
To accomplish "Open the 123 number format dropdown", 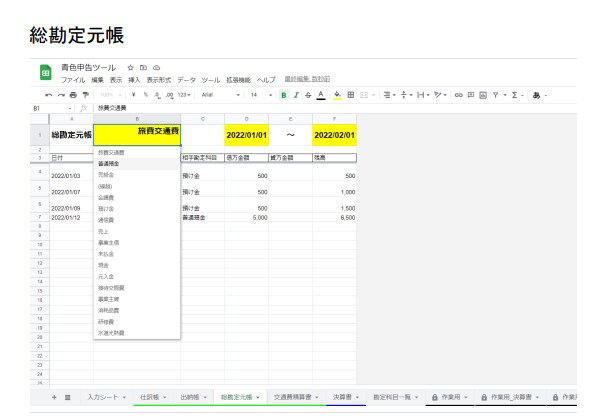I will (184, 95).
